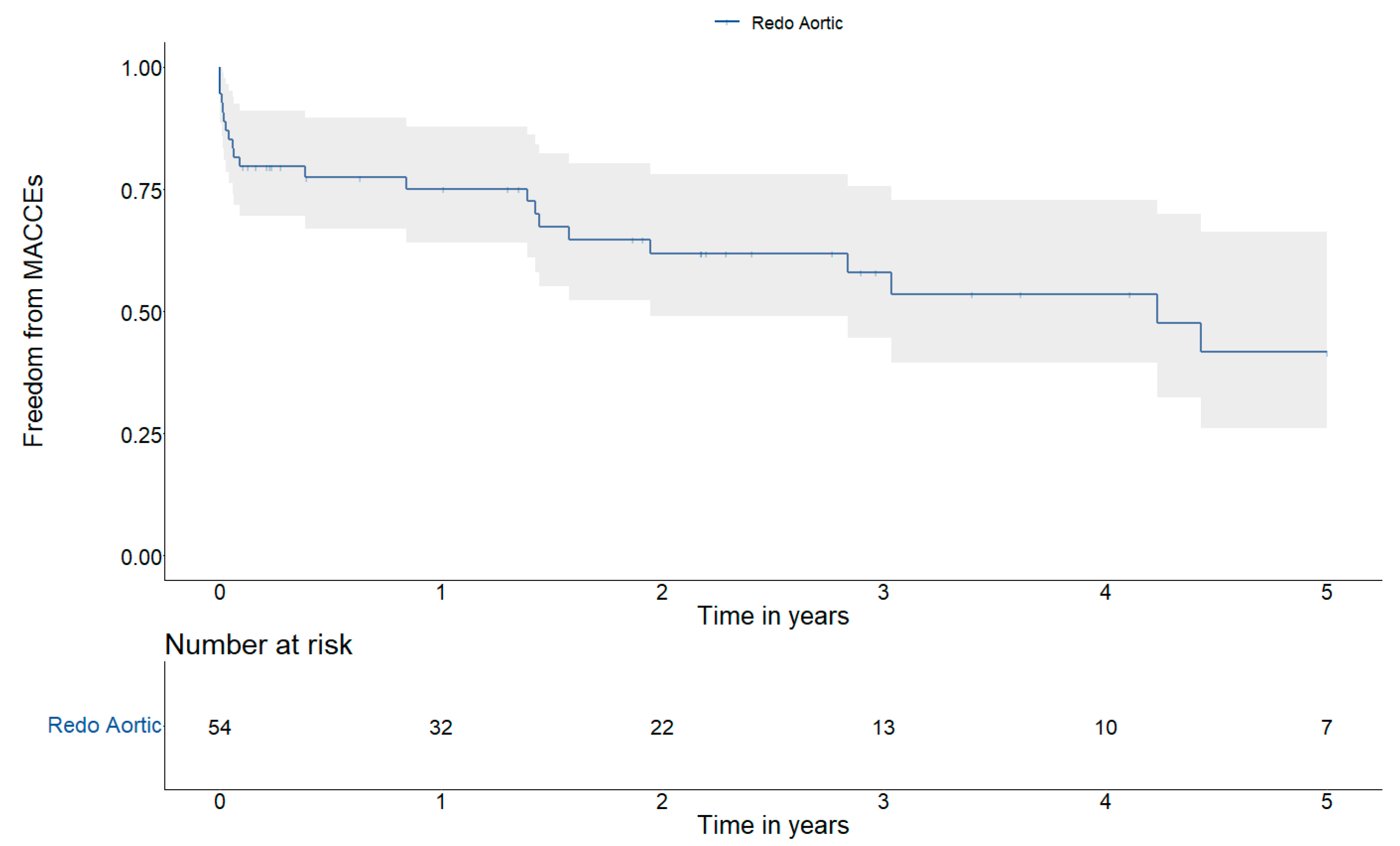
Task: Select the number at risk value 13
Action: 884,728
